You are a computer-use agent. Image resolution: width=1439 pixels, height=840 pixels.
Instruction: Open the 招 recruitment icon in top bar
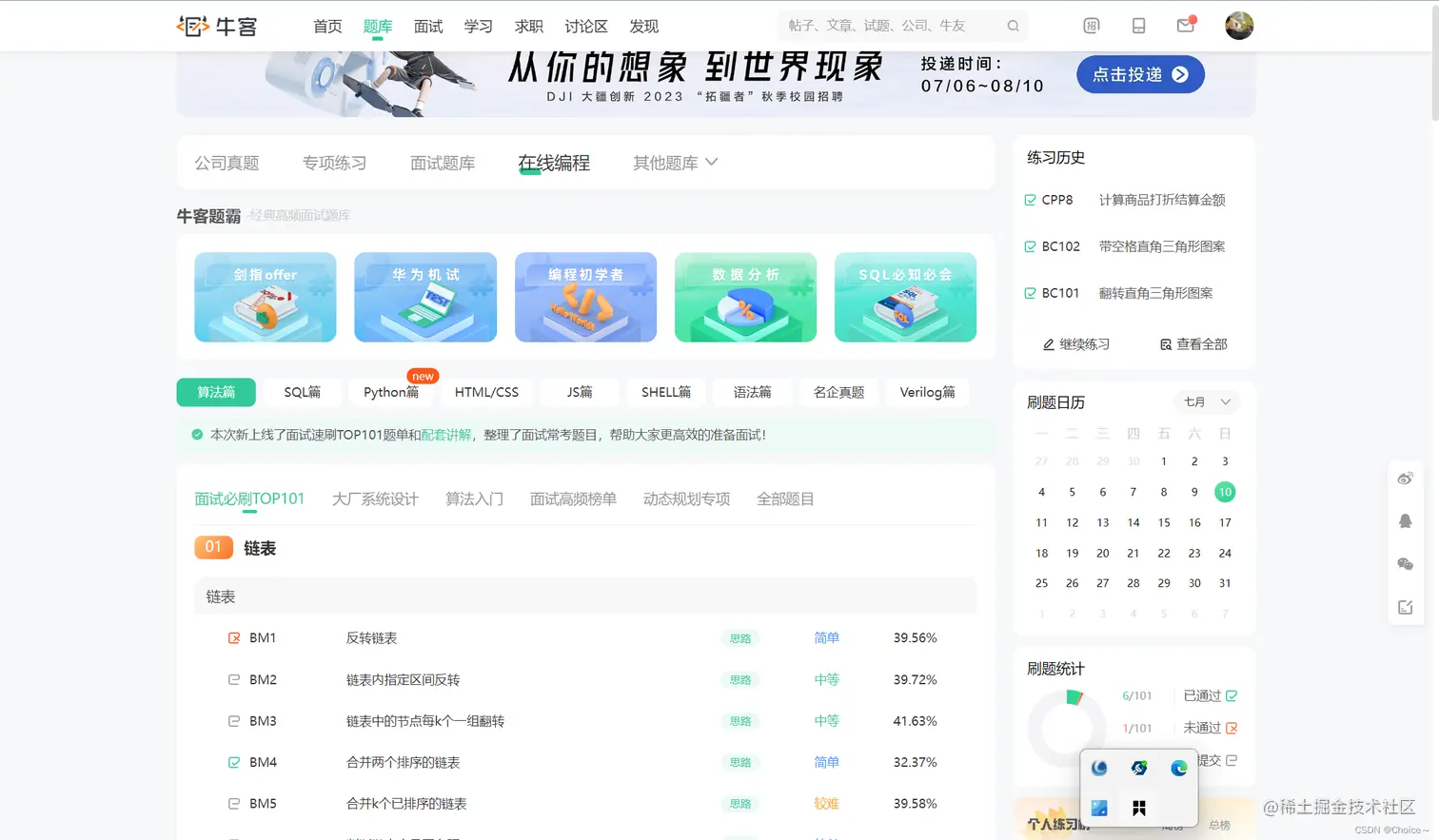pyautogui.click(x=1091, y=26)
